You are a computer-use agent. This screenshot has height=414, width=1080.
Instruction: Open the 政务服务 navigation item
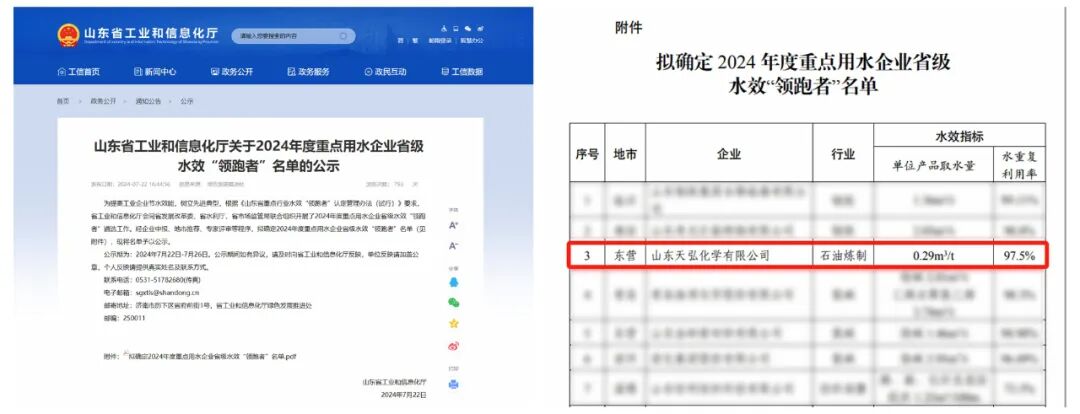click(x=309, y=72)
